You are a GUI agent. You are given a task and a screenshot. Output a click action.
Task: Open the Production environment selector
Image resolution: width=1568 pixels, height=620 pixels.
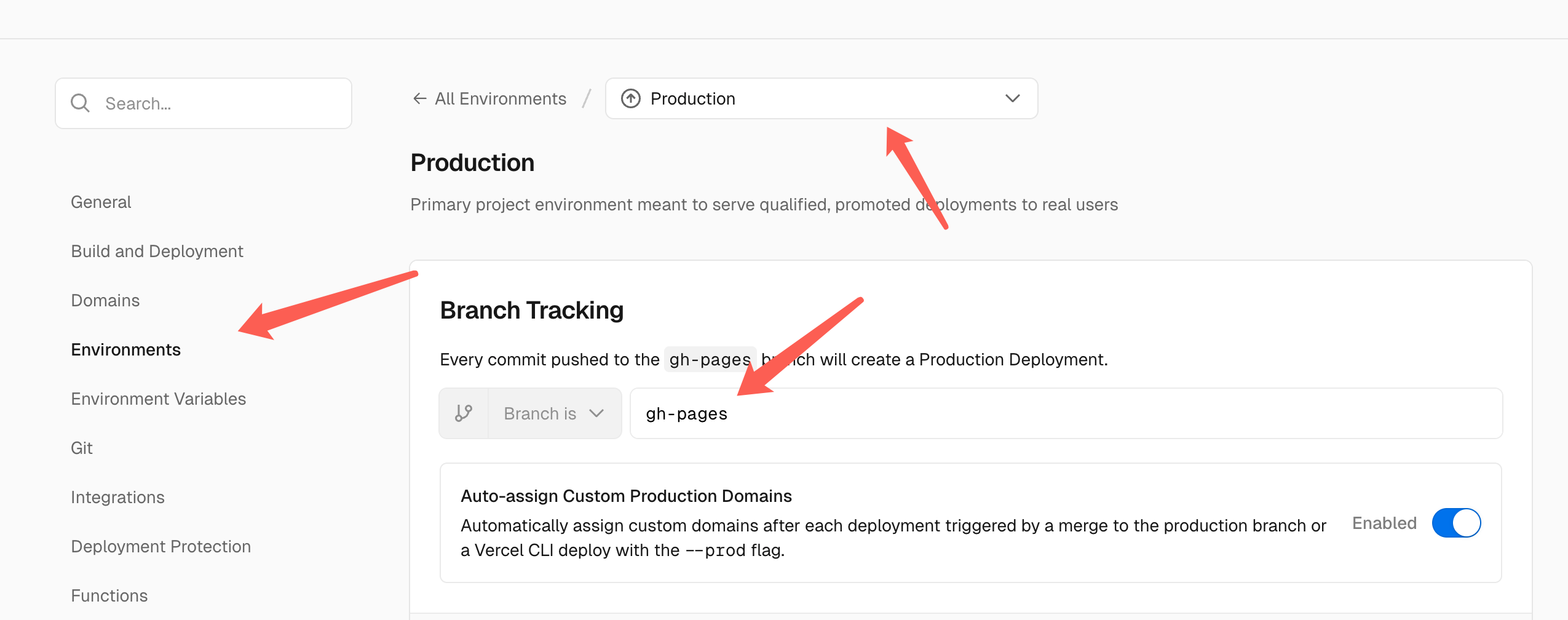click(x=821, y=98)
